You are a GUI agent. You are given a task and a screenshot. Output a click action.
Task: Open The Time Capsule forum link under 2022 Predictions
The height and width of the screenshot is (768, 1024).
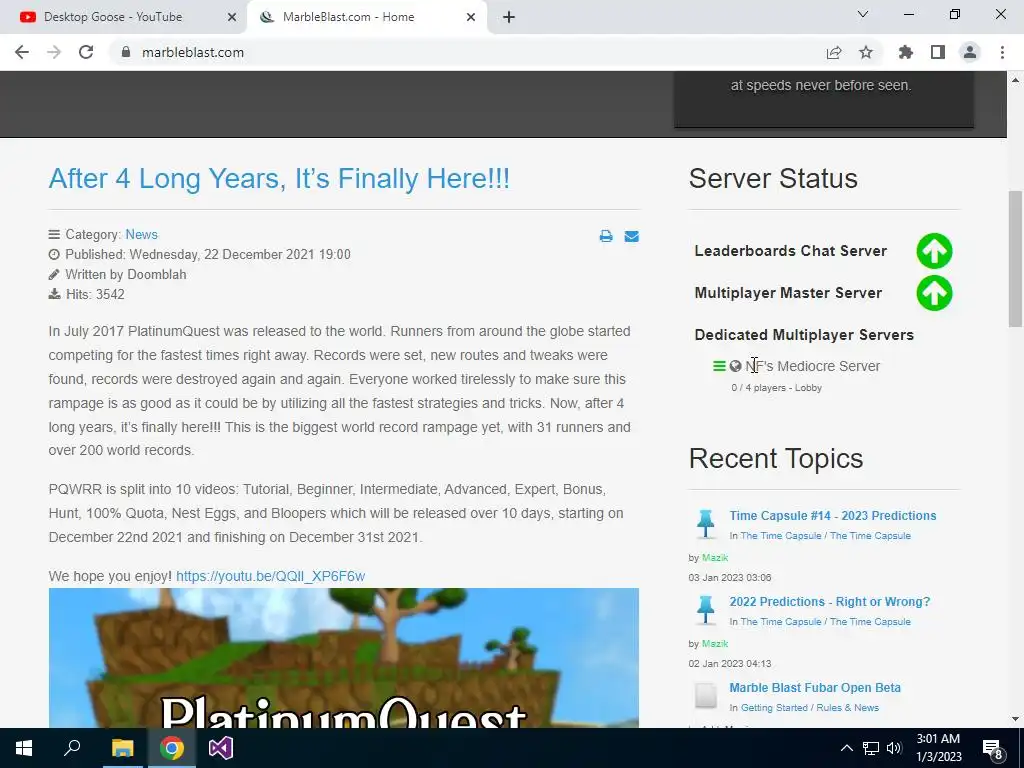(825, 622)
